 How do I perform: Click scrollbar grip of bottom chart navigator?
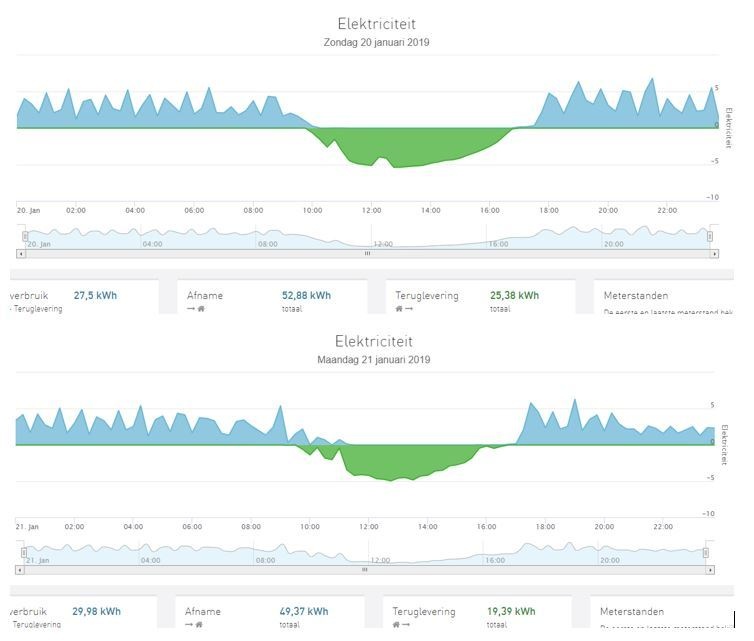point(364,570)
